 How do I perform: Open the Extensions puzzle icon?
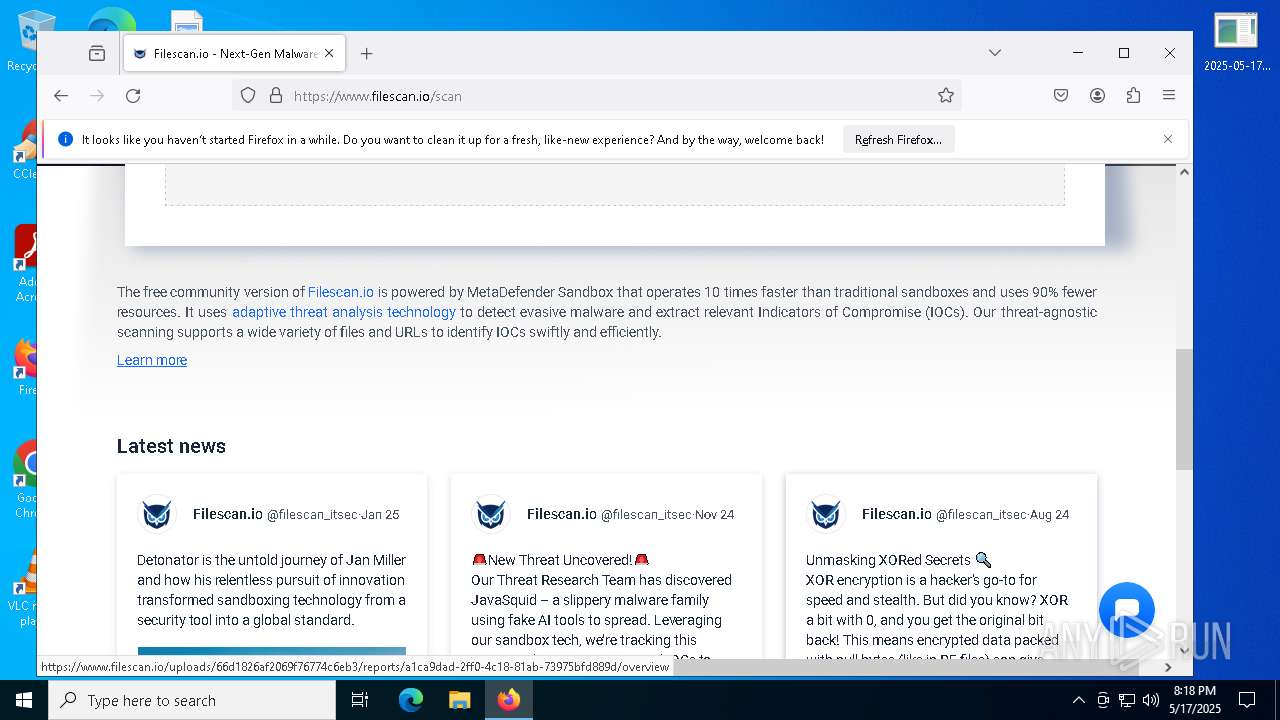(x=1133, y=96)
